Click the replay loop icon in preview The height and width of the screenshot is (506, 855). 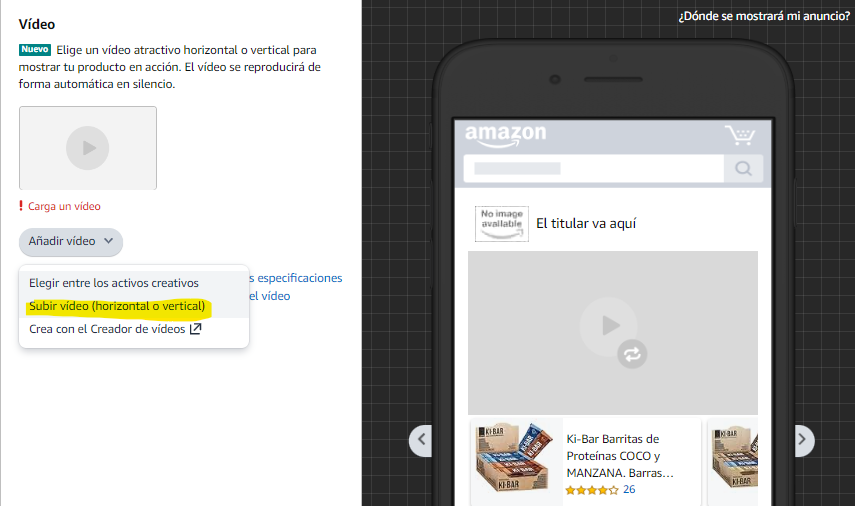tap(632, 354)
